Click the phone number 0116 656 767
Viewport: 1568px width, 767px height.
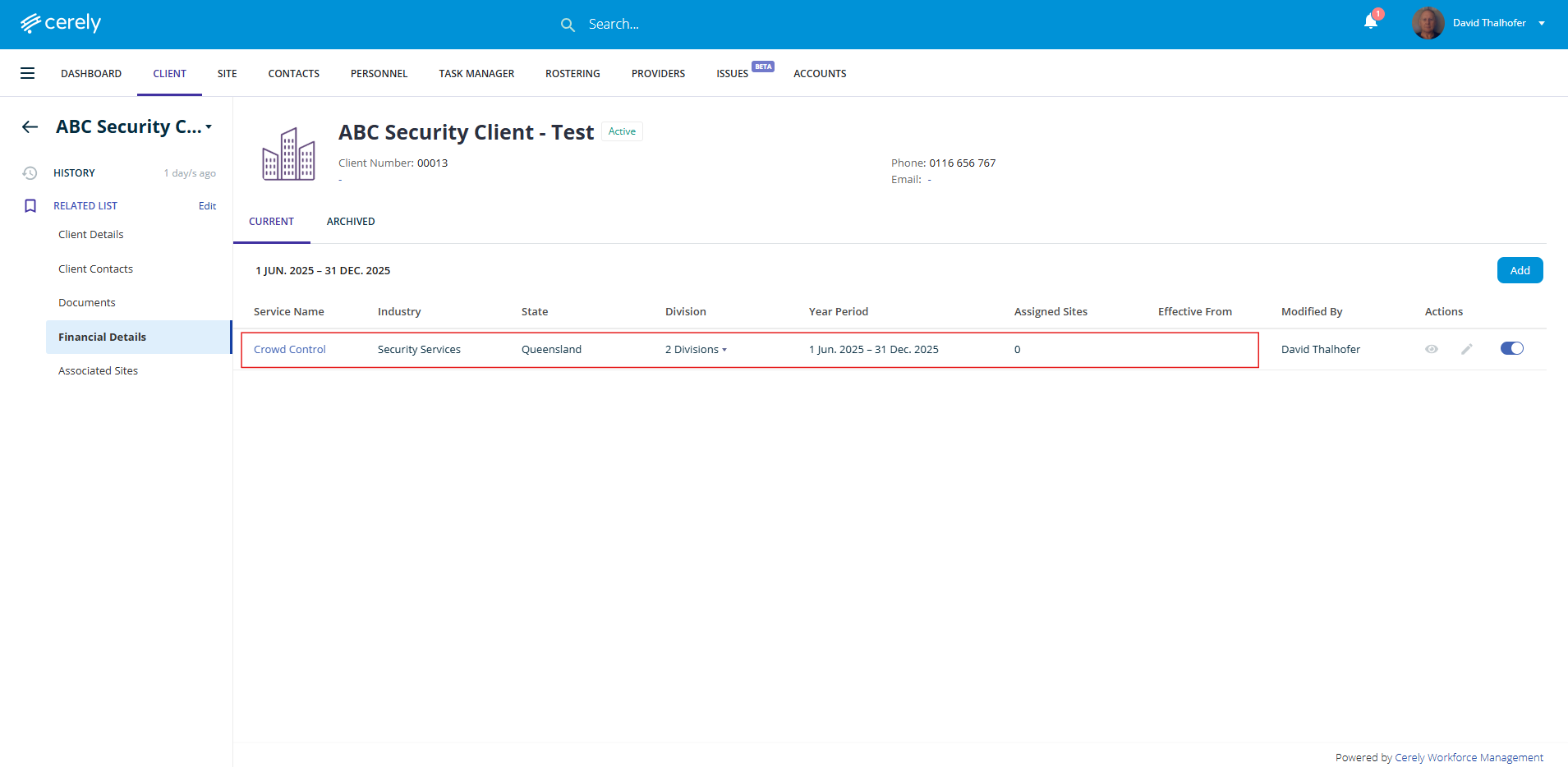tap(962, 163)
